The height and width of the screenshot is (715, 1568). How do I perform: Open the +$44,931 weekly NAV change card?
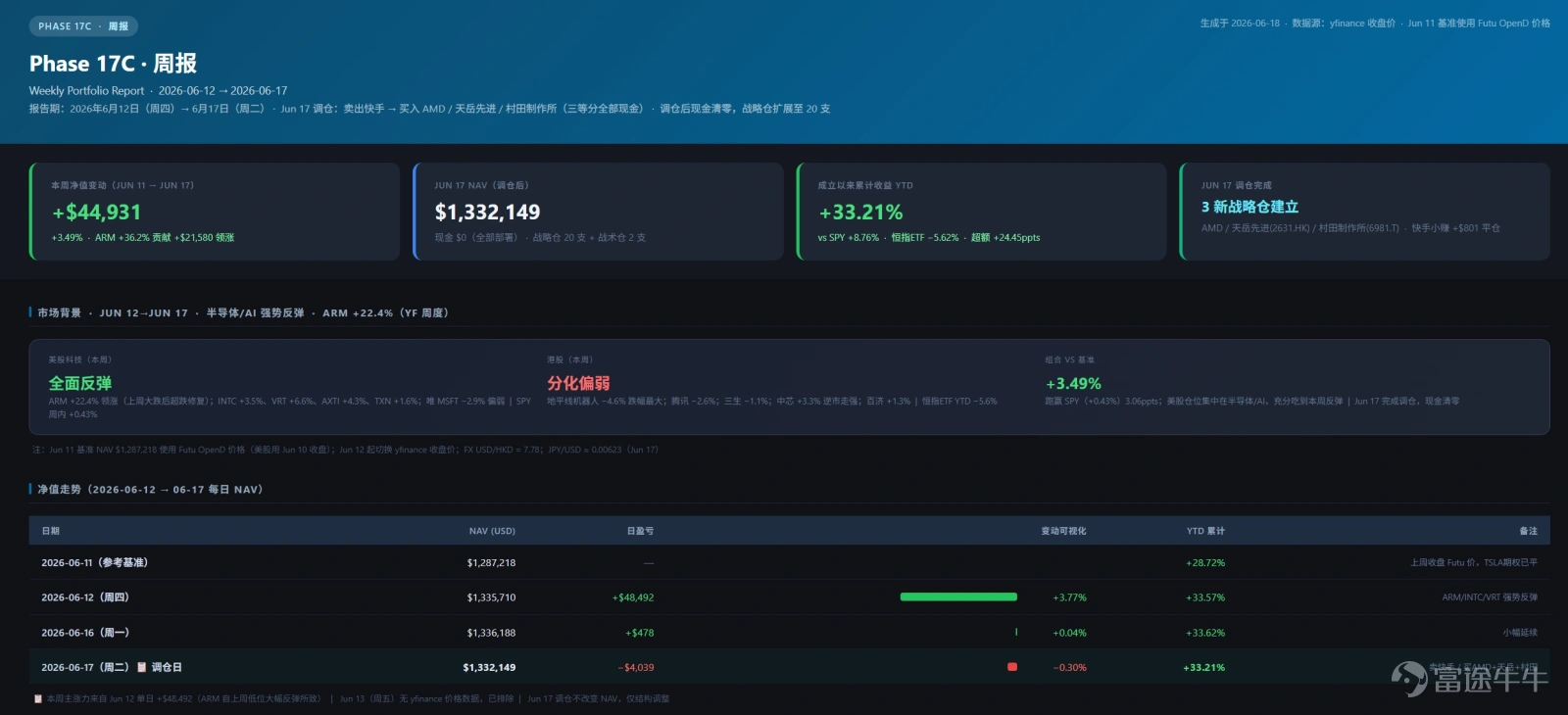point(215,212)
